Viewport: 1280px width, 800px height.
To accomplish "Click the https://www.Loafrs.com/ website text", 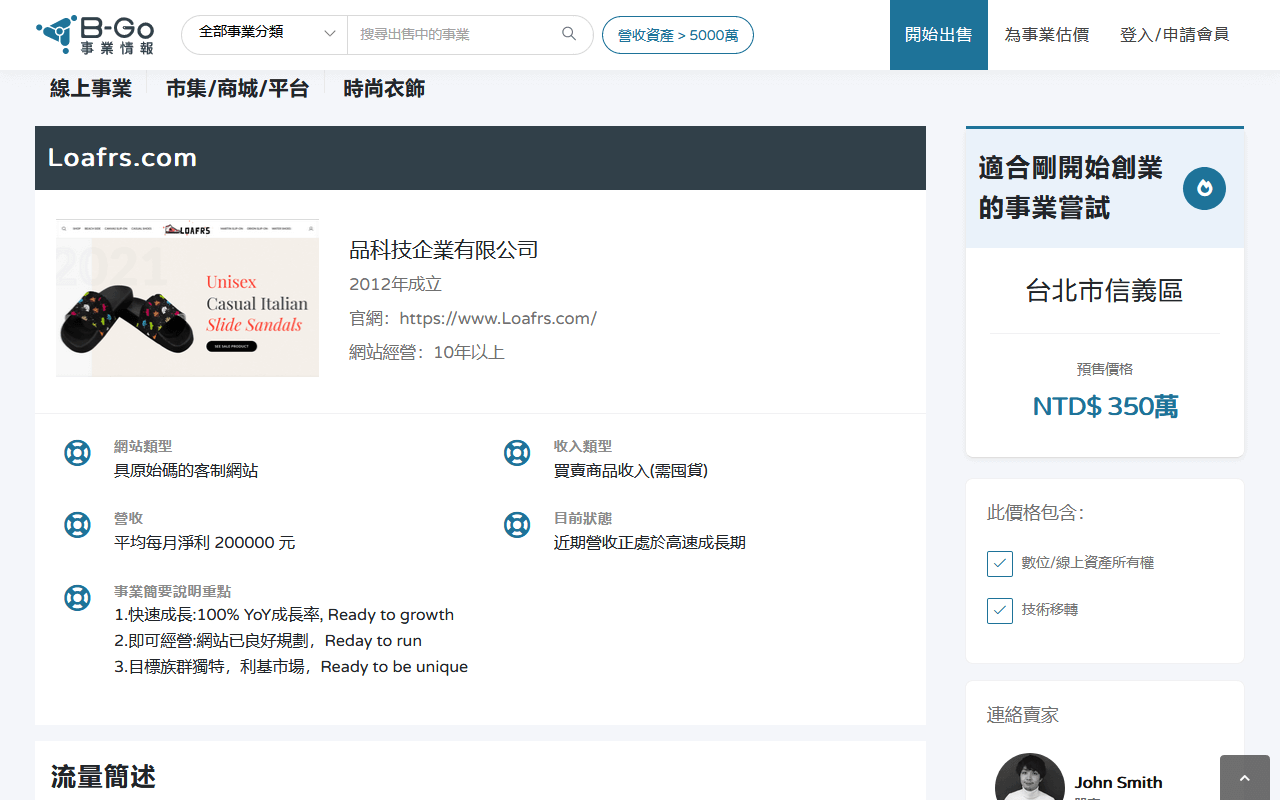I will tap(498, 318).
